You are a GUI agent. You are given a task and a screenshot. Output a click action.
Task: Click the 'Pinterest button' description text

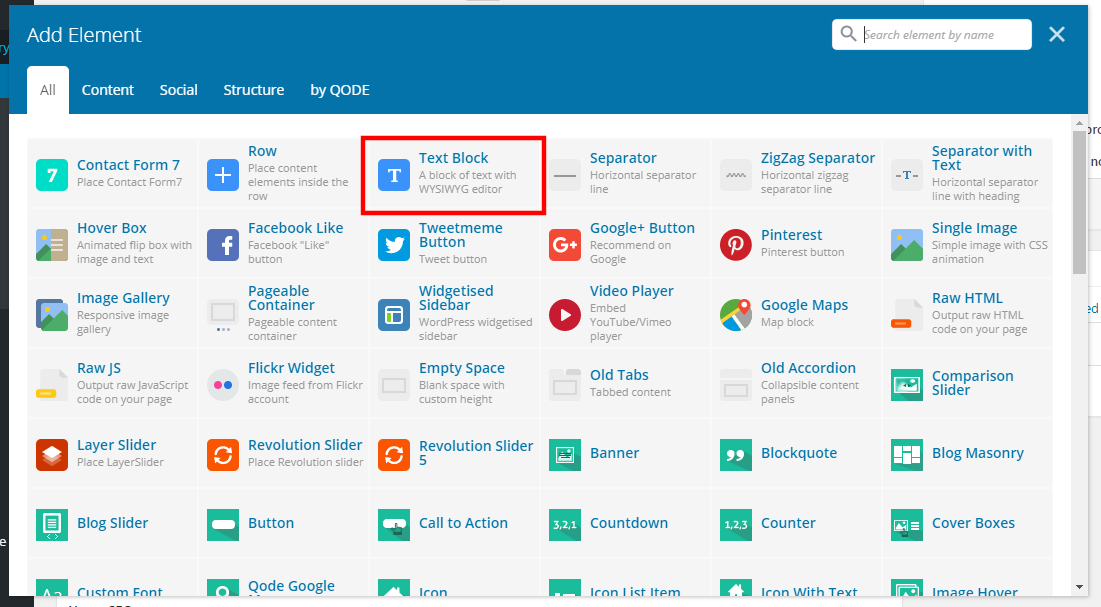(x=803, y=252)
